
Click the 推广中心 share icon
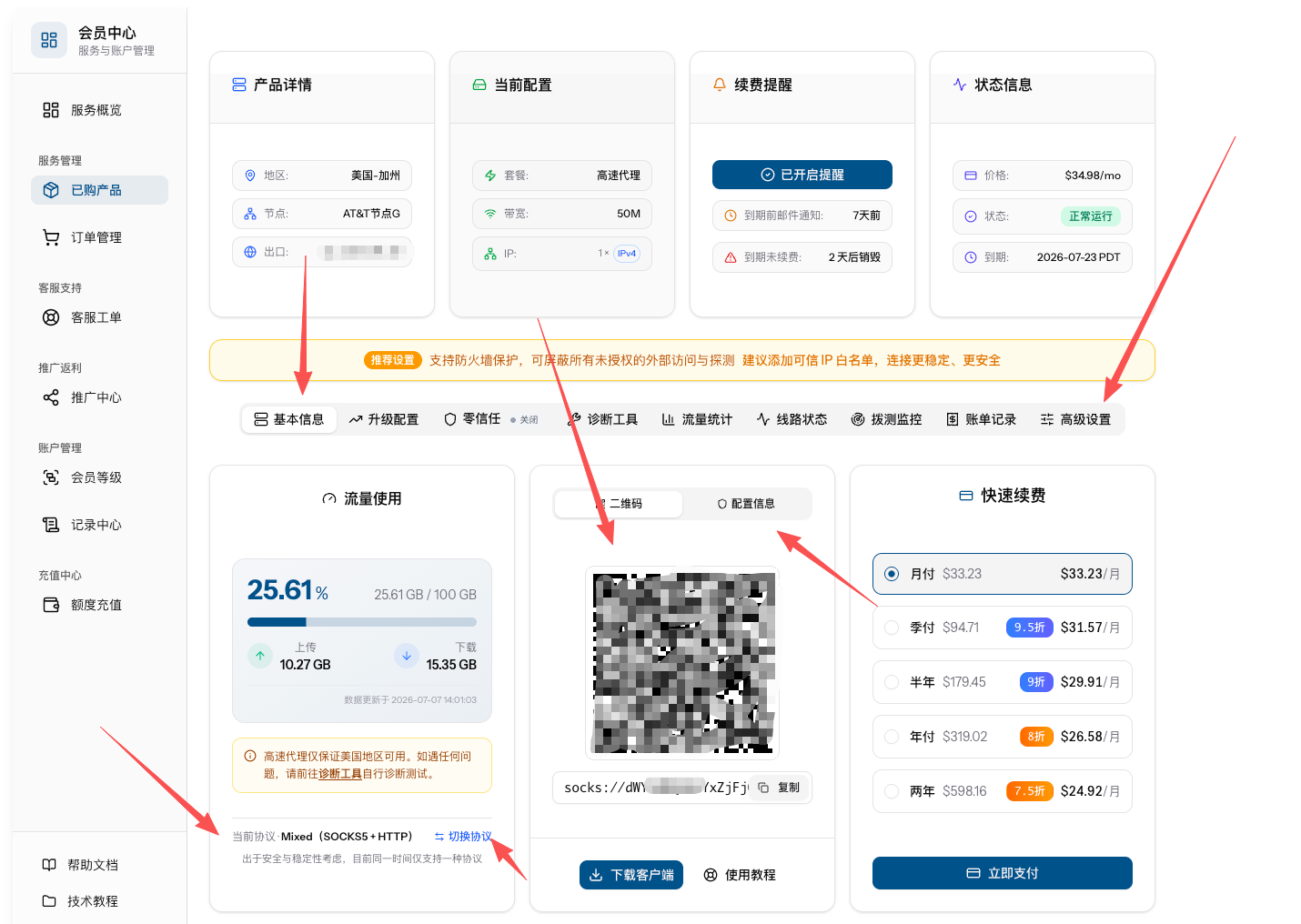(51, 397)
